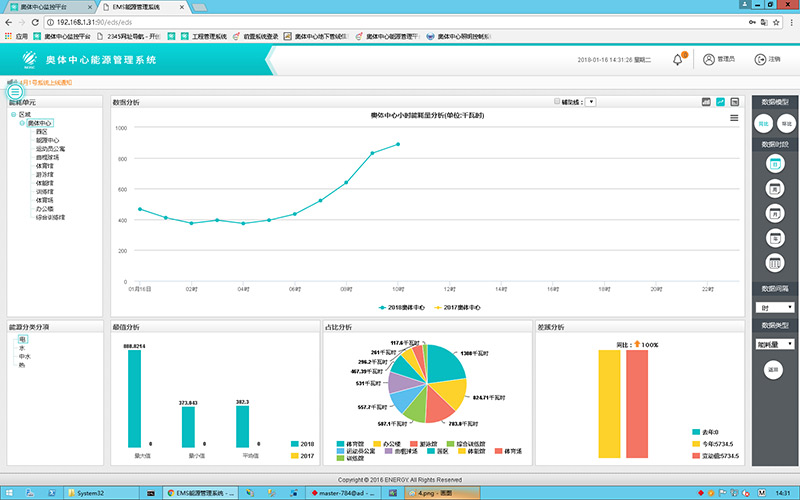Click the round 返回 button
Screen dimensions: 800x500
(773, 369)
